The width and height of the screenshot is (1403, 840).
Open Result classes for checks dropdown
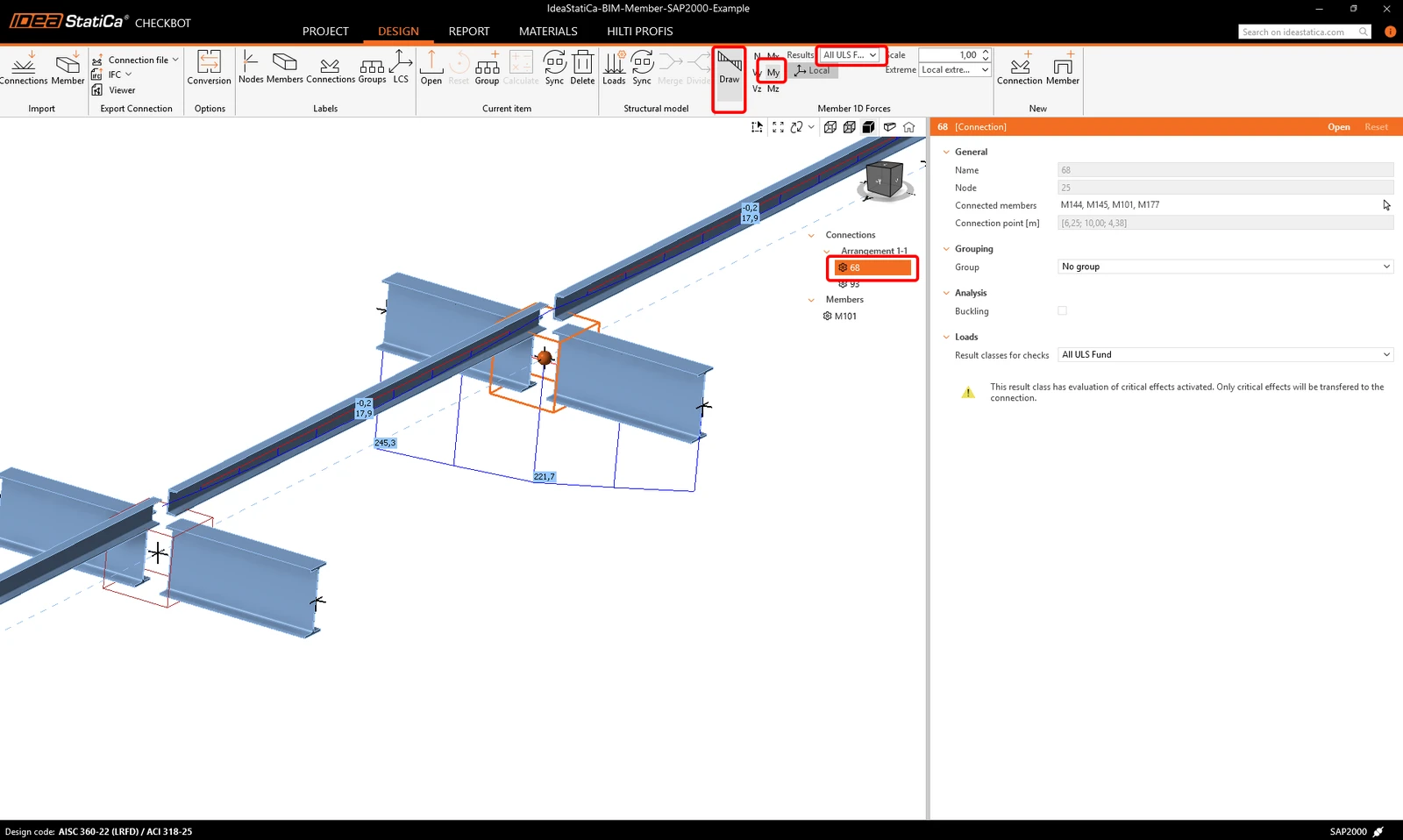pyautogui.click(x=1225, y=354)
